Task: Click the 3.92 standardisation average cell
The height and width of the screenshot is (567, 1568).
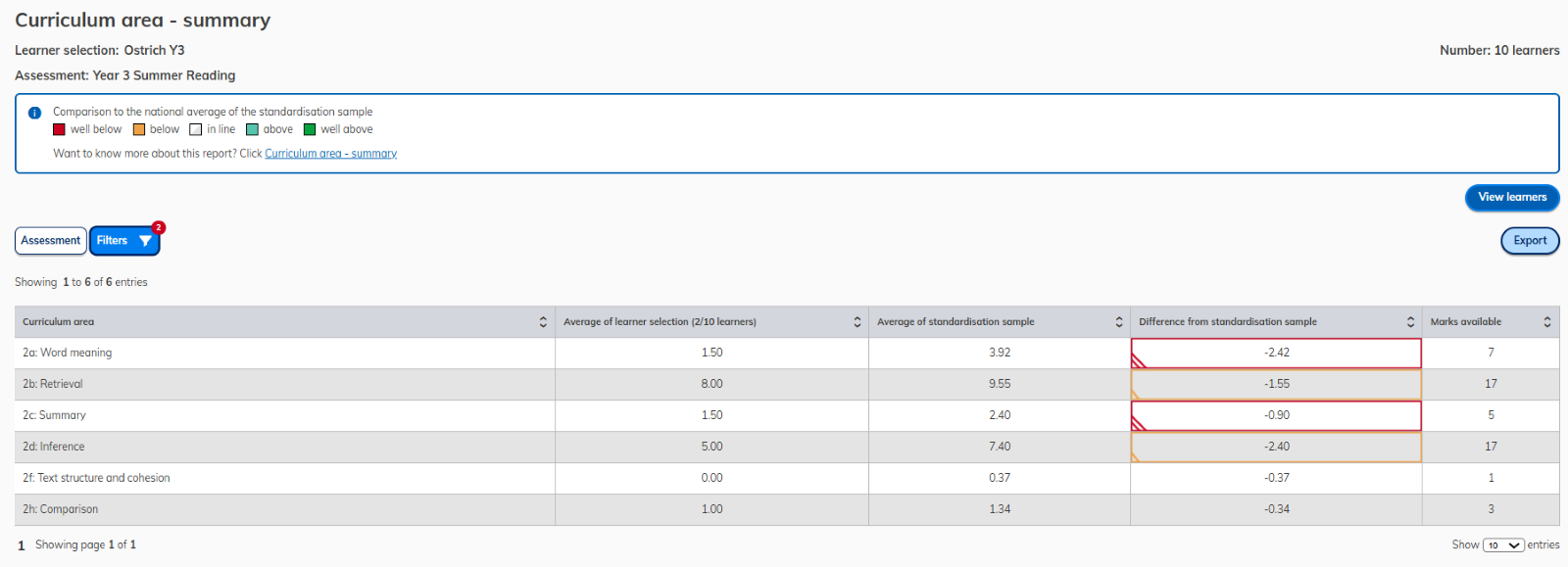Action: [x=1000, y=353]
